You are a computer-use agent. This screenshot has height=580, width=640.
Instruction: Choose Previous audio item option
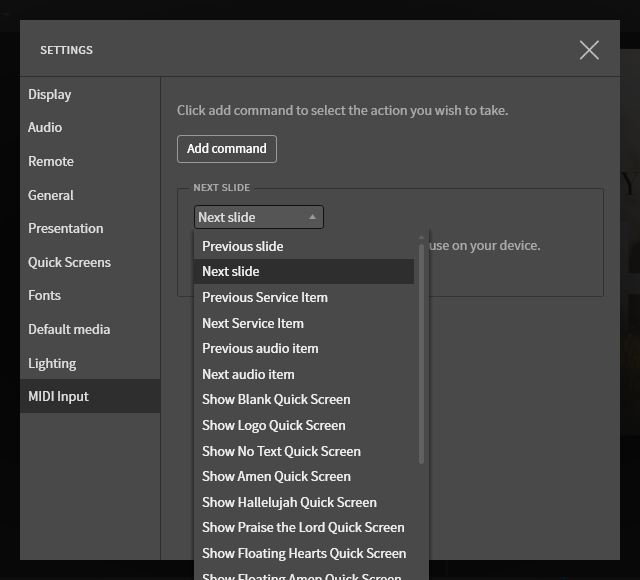point(304,349)
